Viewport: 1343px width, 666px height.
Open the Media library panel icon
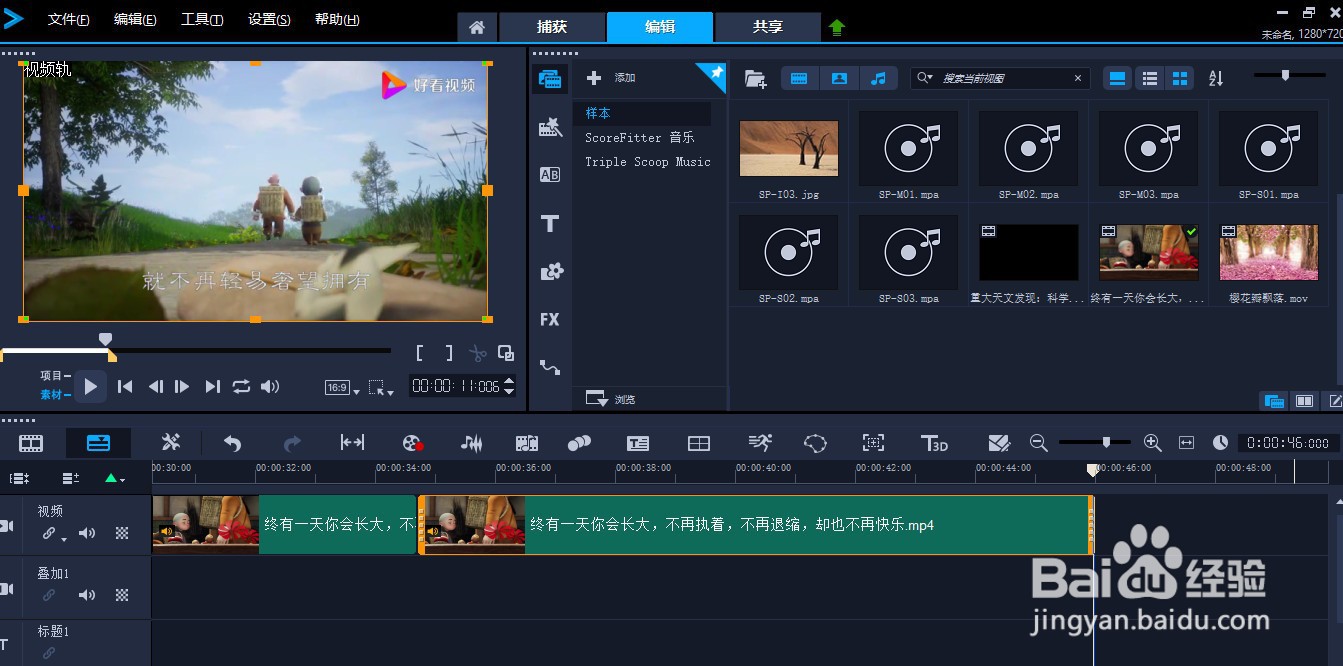click(x=550, y=79)
